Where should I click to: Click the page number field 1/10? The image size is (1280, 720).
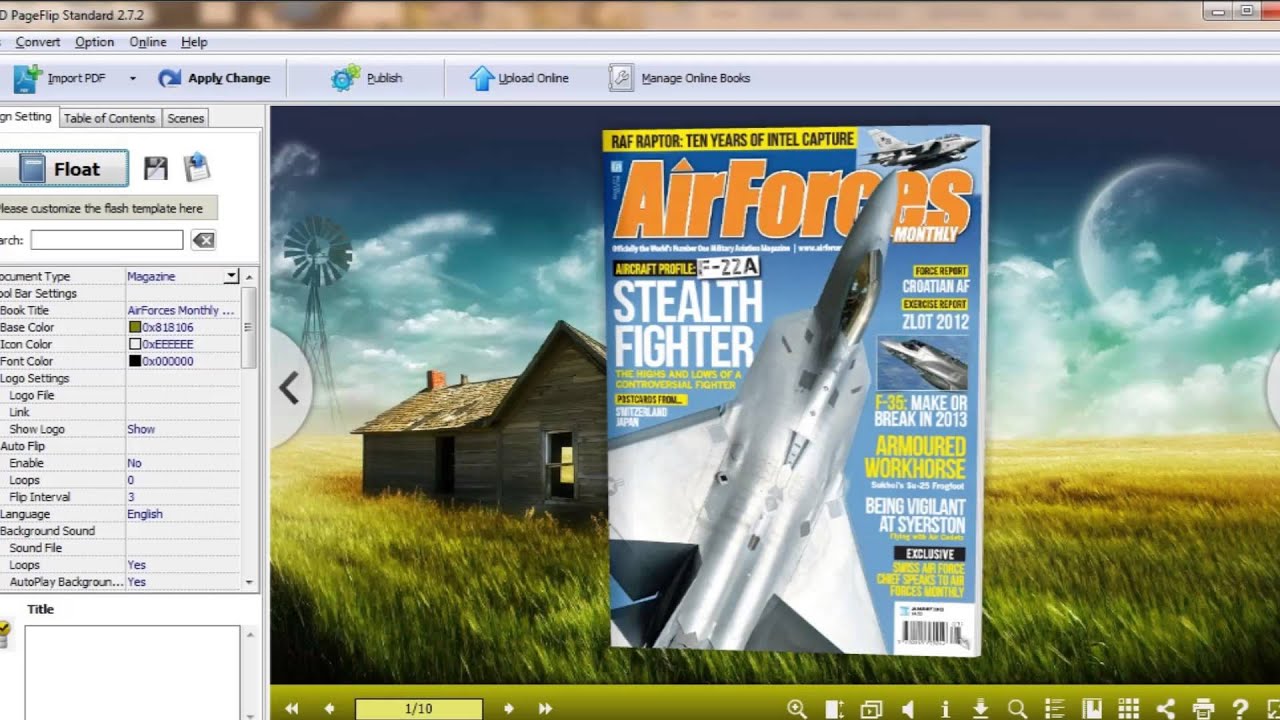(419, 709)
